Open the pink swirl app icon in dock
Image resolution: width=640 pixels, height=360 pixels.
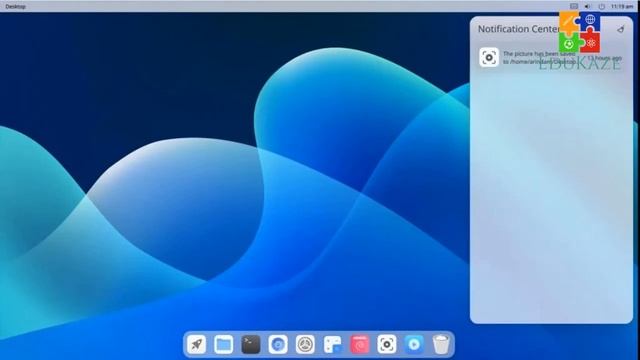click(360, 344)
